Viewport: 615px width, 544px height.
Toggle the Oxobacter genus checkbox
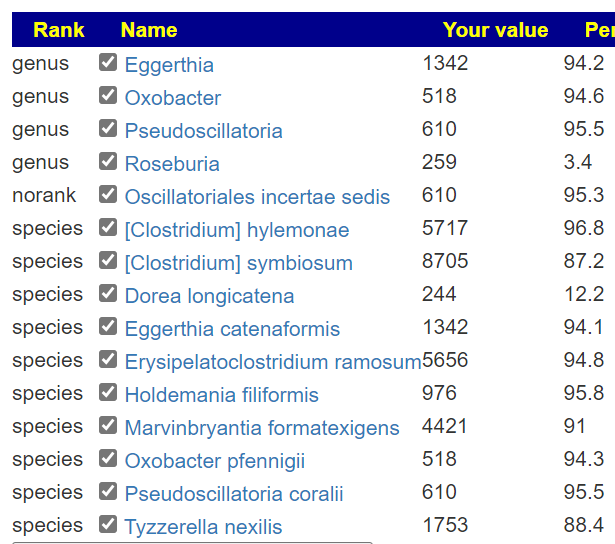[108, 95]
